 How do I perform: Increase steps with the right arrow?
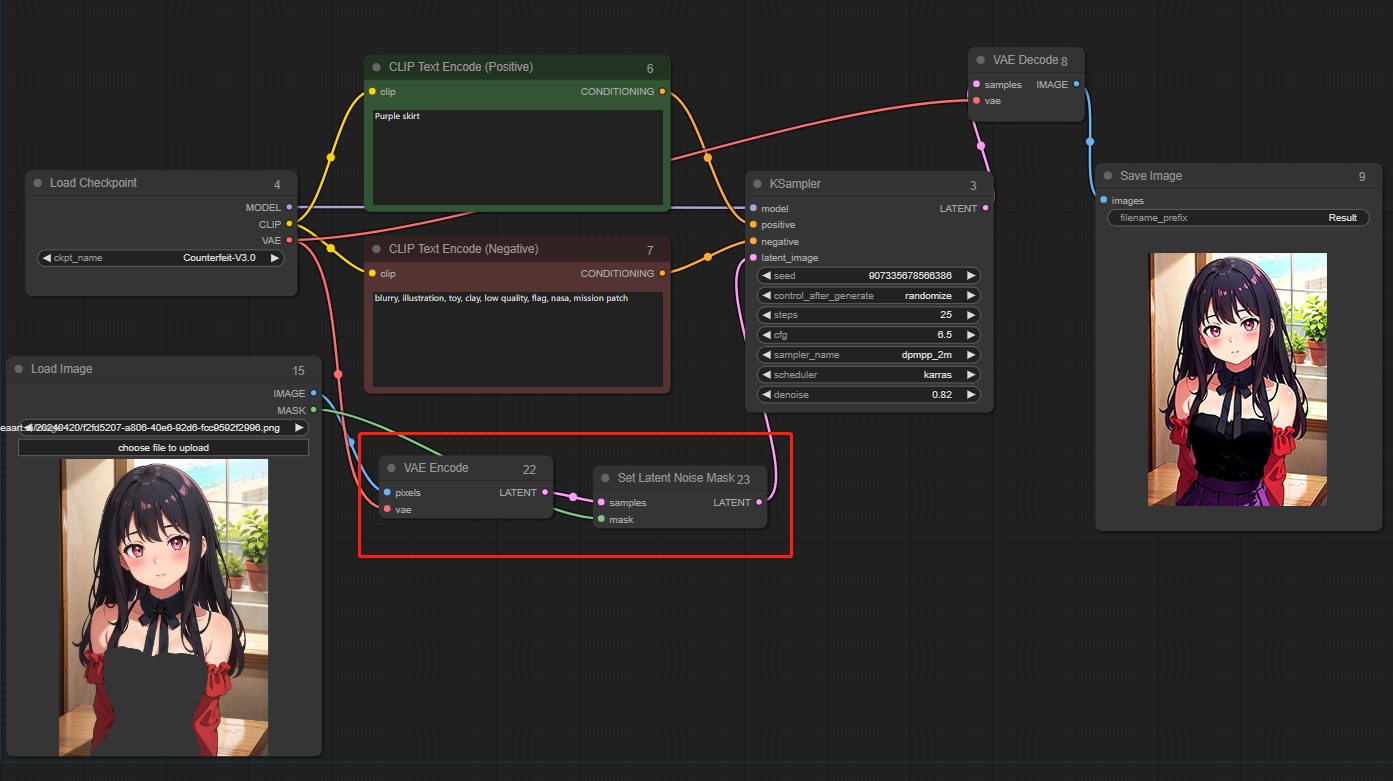970,315
